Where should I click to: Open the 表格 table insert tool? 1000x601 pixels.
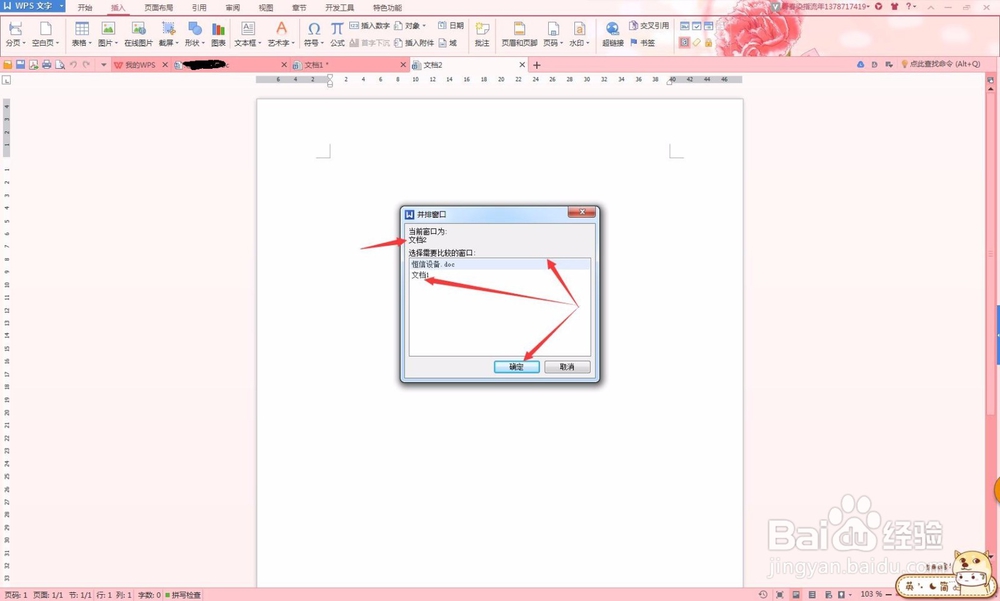point(82,34)
